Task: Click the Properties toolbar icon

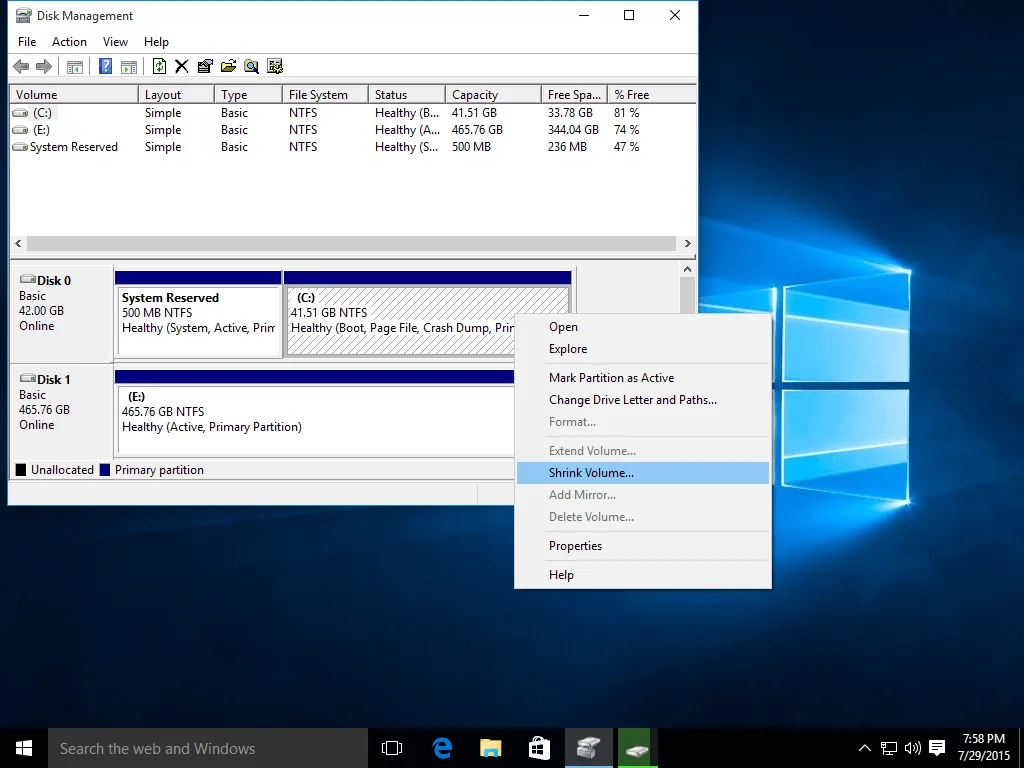Action: [x=205, y=66]
